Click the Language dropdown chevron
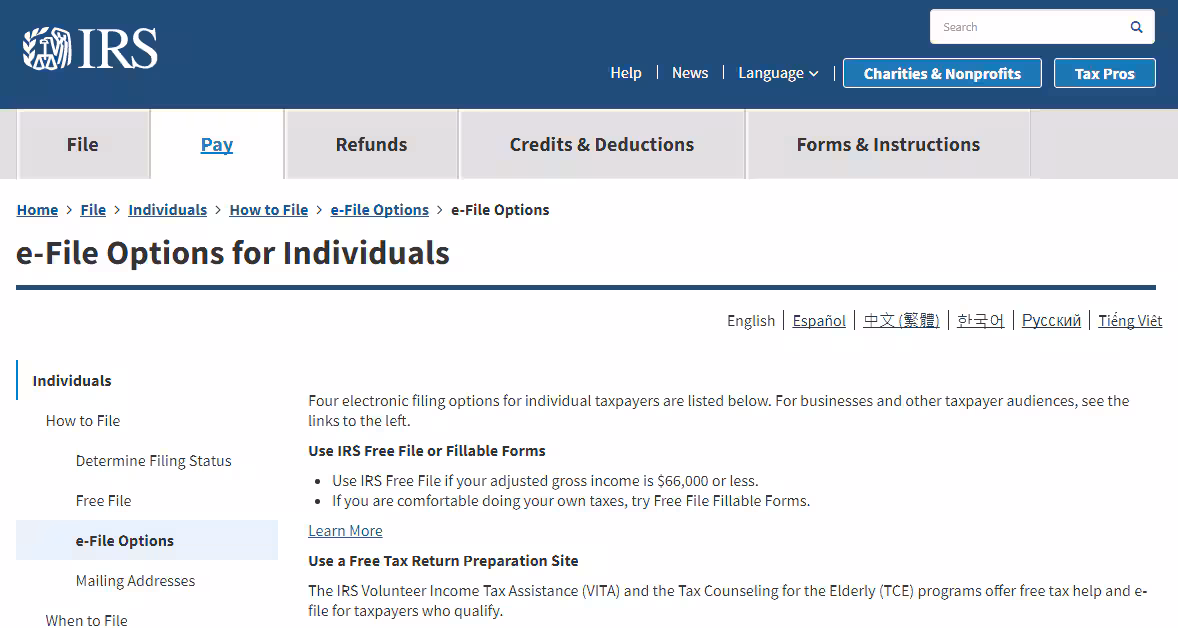This screenshot has width=1178, height=628. pyautogui.click(x=814, y=74)
